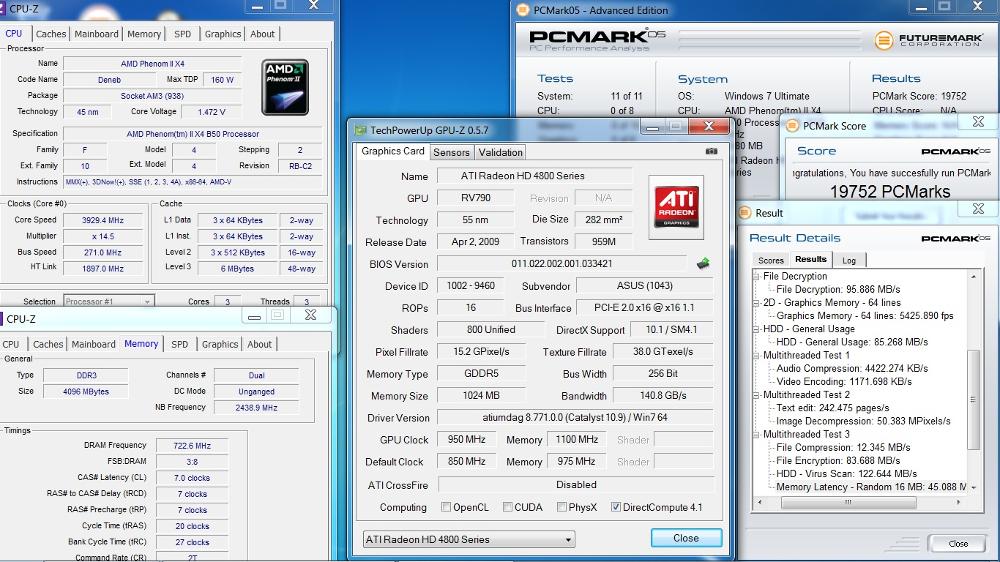Open SPD tab in top CPU-Z window

pyautogui.click(x=182, y=34)
